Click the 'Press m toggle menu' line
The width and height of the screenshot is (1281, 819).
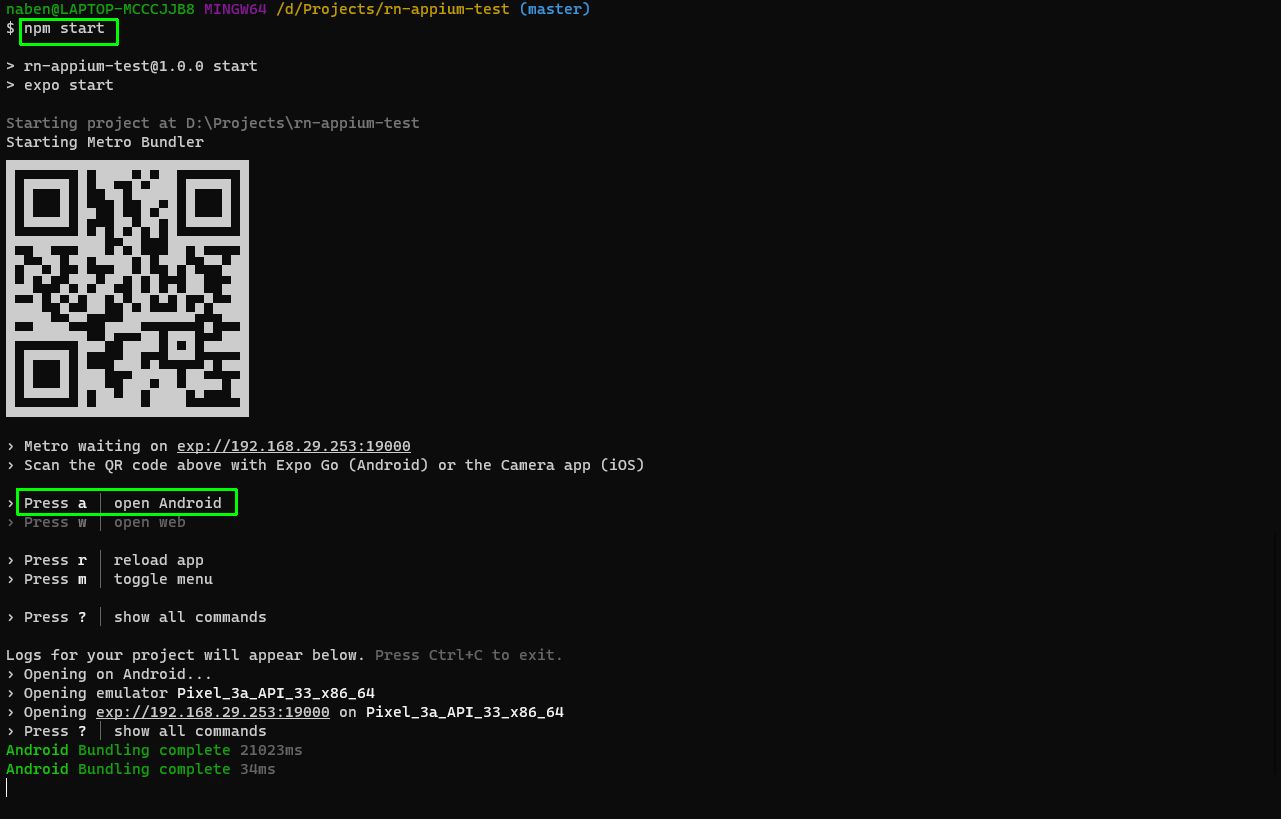pyautogui.click(x=110, y=579)
